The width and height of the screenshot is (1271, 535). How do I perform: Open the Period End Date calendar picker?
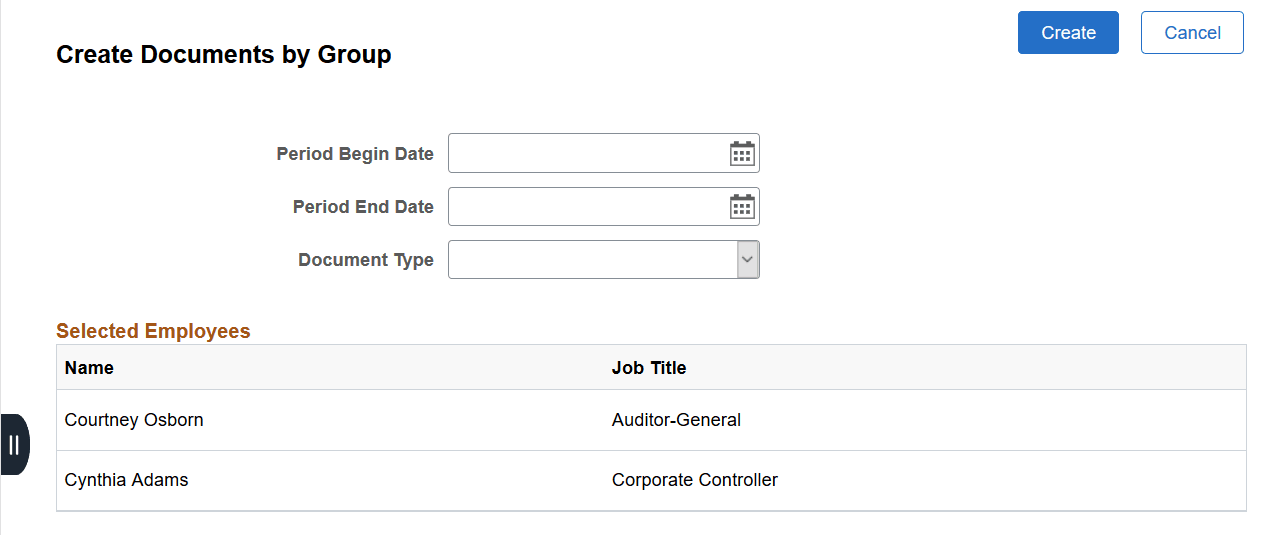pyautogui.click(x=741, y=207)
